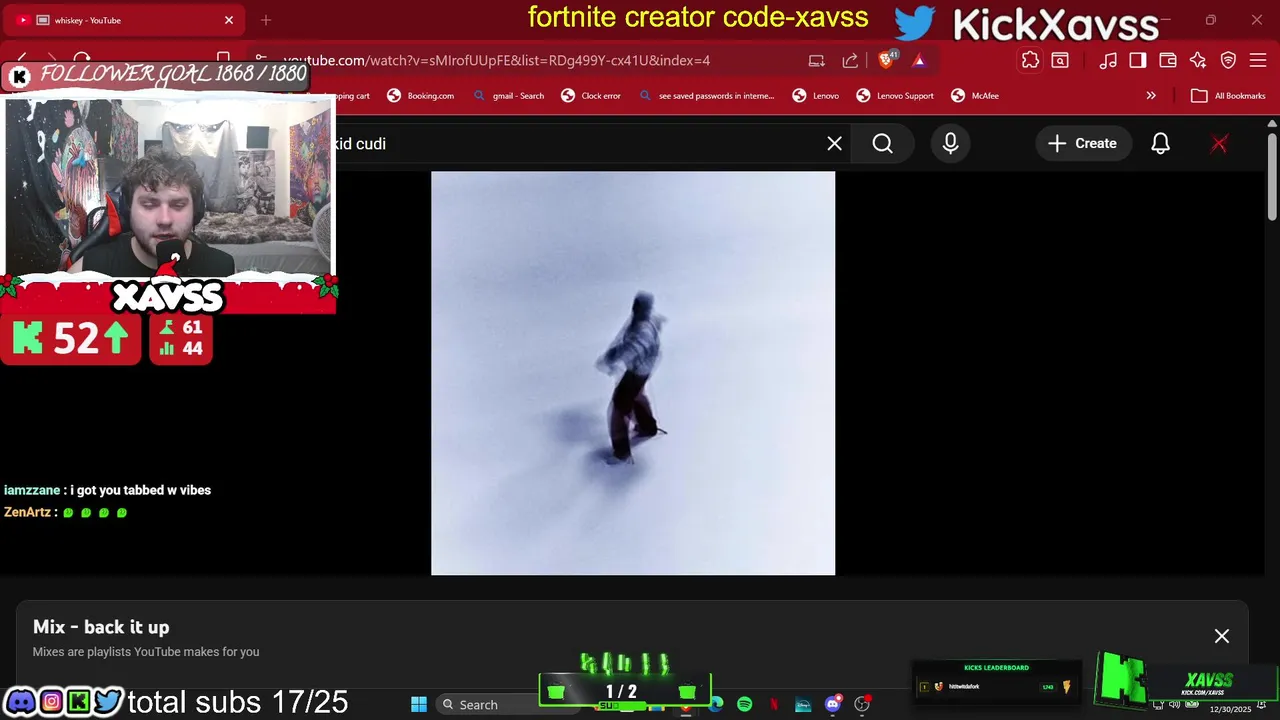Click the taskbar date 12/30/2025
Image resolution: width=1280 pixels, height=720 pixels.
tap(1230, 709)
